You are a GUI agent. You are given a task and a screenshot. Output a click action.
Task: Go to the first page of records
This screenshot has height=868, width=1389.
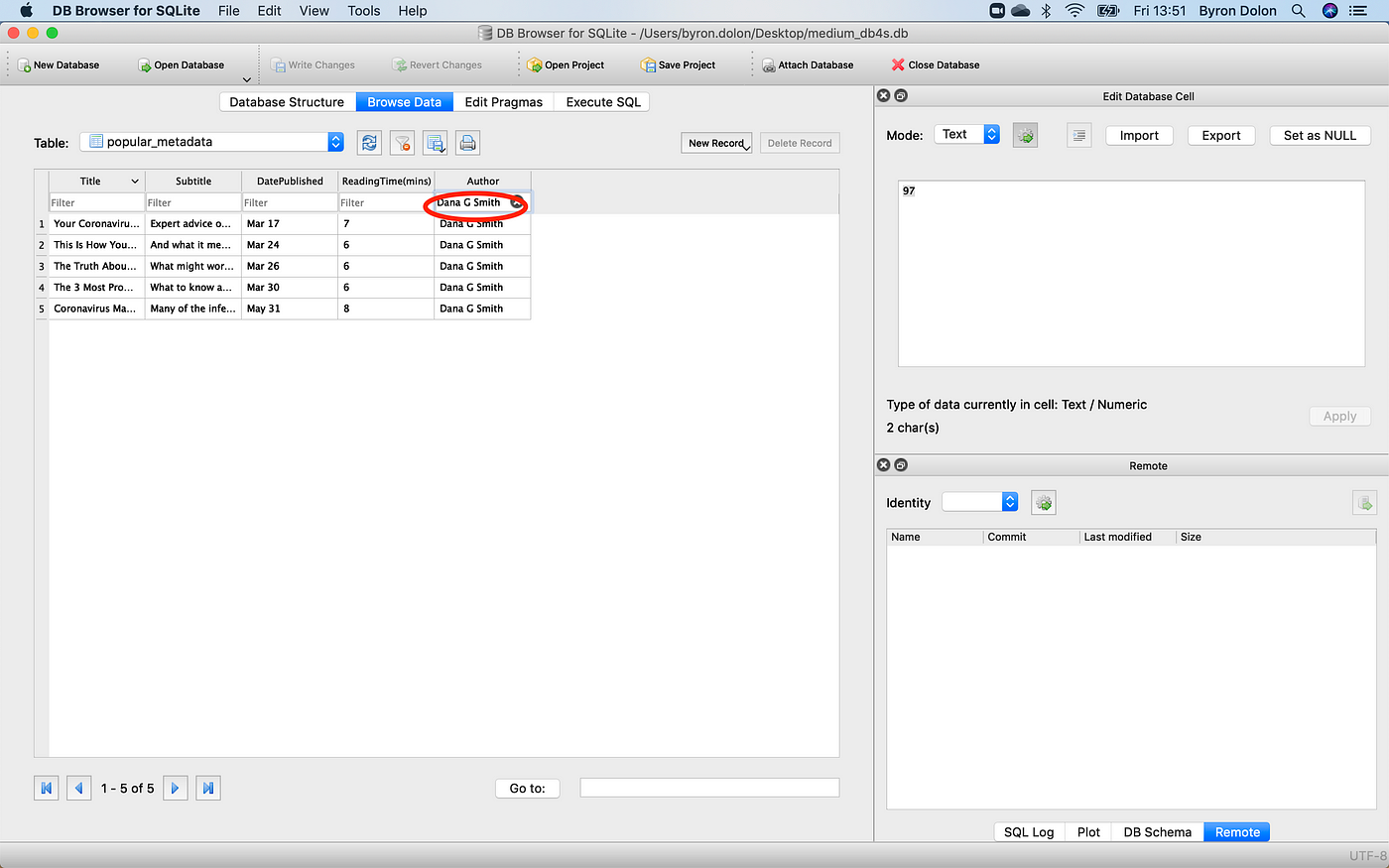pos(46,788)
